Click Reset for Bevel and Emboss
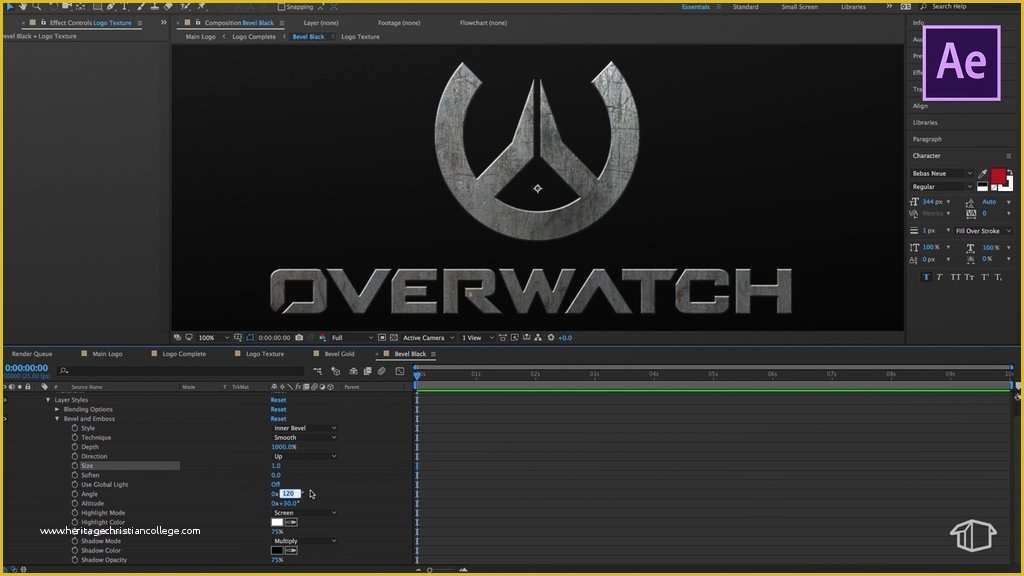The image size is (1024, 576). pos(278,419)
